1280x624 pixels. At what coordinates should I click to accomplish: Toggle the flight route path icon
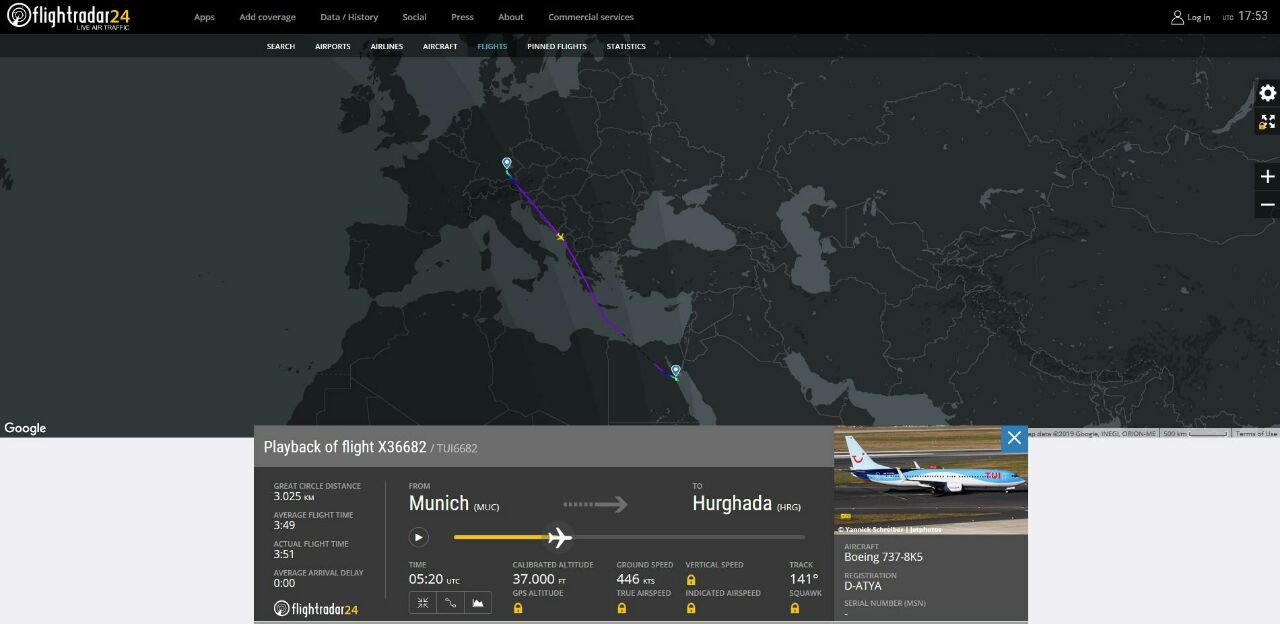pos(451,603)
